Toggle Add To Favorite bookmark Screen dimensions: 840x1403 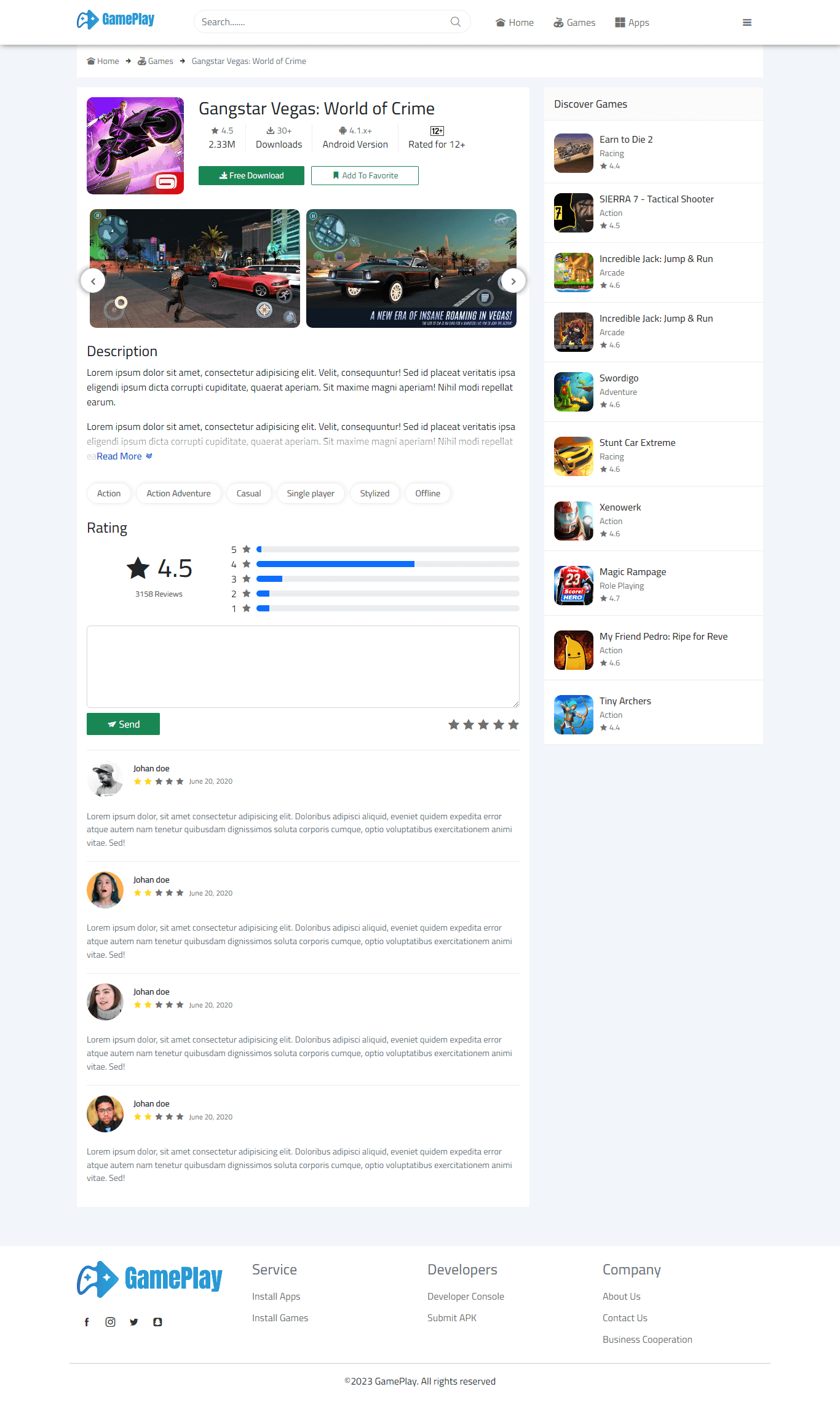click(x=365, y=176)
